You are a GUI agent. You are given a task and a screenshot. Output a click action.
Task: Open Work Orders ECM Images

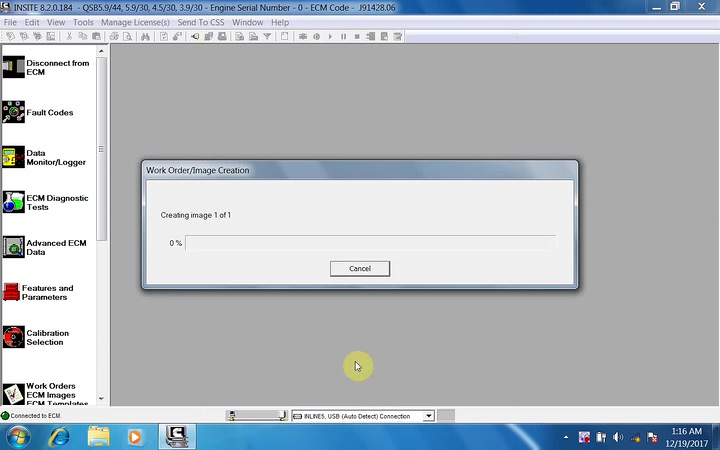pyautogui.click(x=45, y=394)
